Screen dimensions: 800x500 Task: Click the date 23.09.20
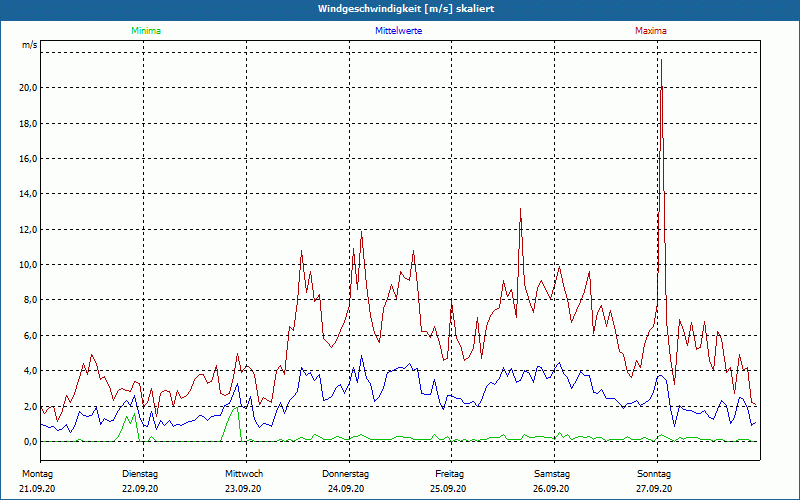243,489
